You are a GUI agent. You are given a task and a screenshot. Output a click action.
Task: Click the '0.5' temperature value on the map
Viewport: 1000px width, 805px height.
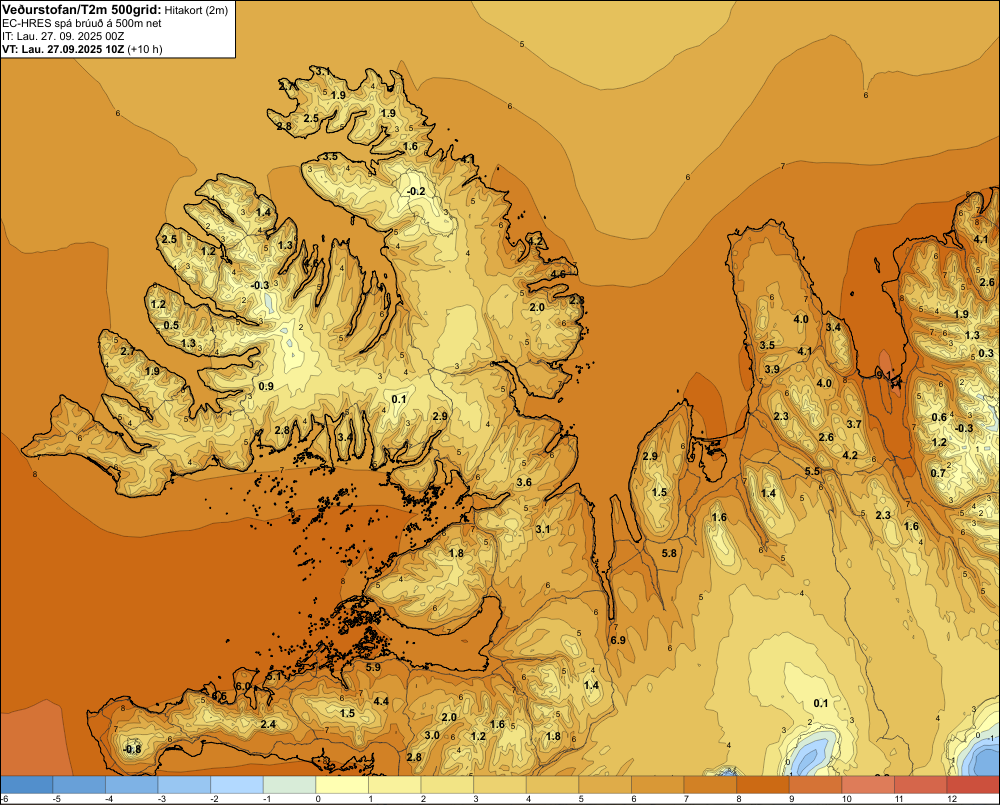(x=171, y=325)
